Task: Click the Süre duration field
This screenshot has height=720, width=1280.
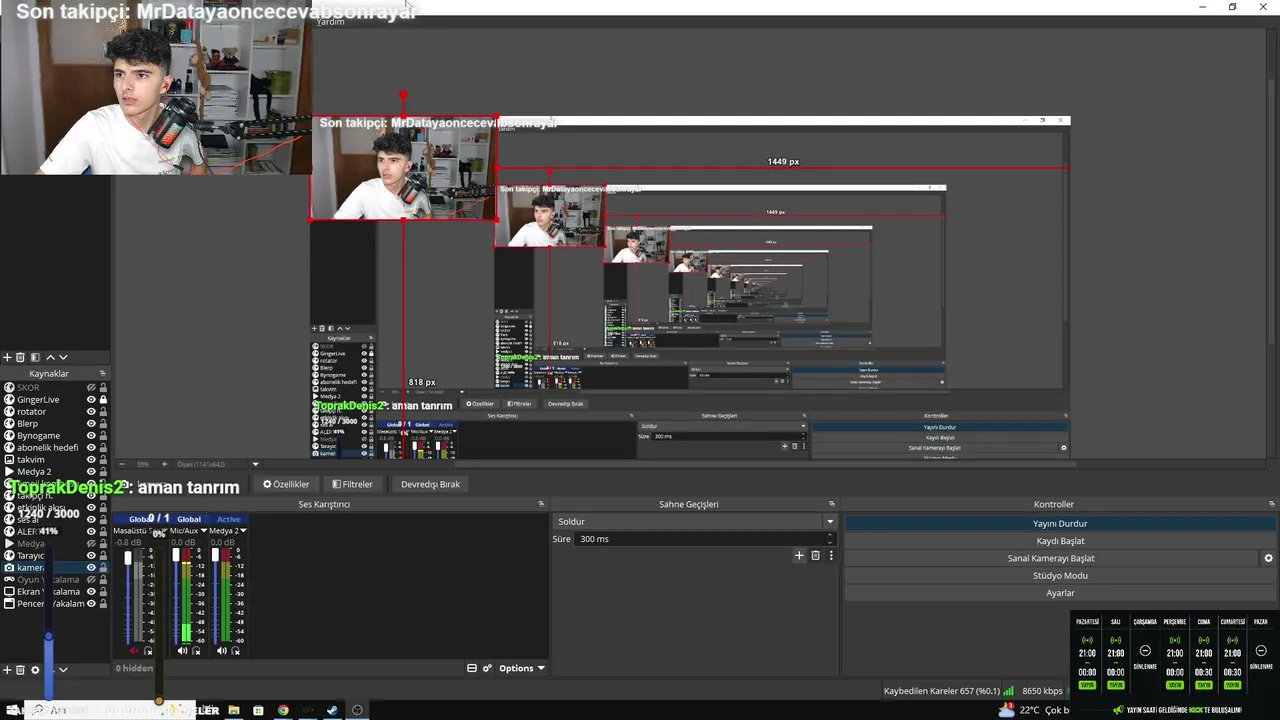Action: [x=705, y=539]
